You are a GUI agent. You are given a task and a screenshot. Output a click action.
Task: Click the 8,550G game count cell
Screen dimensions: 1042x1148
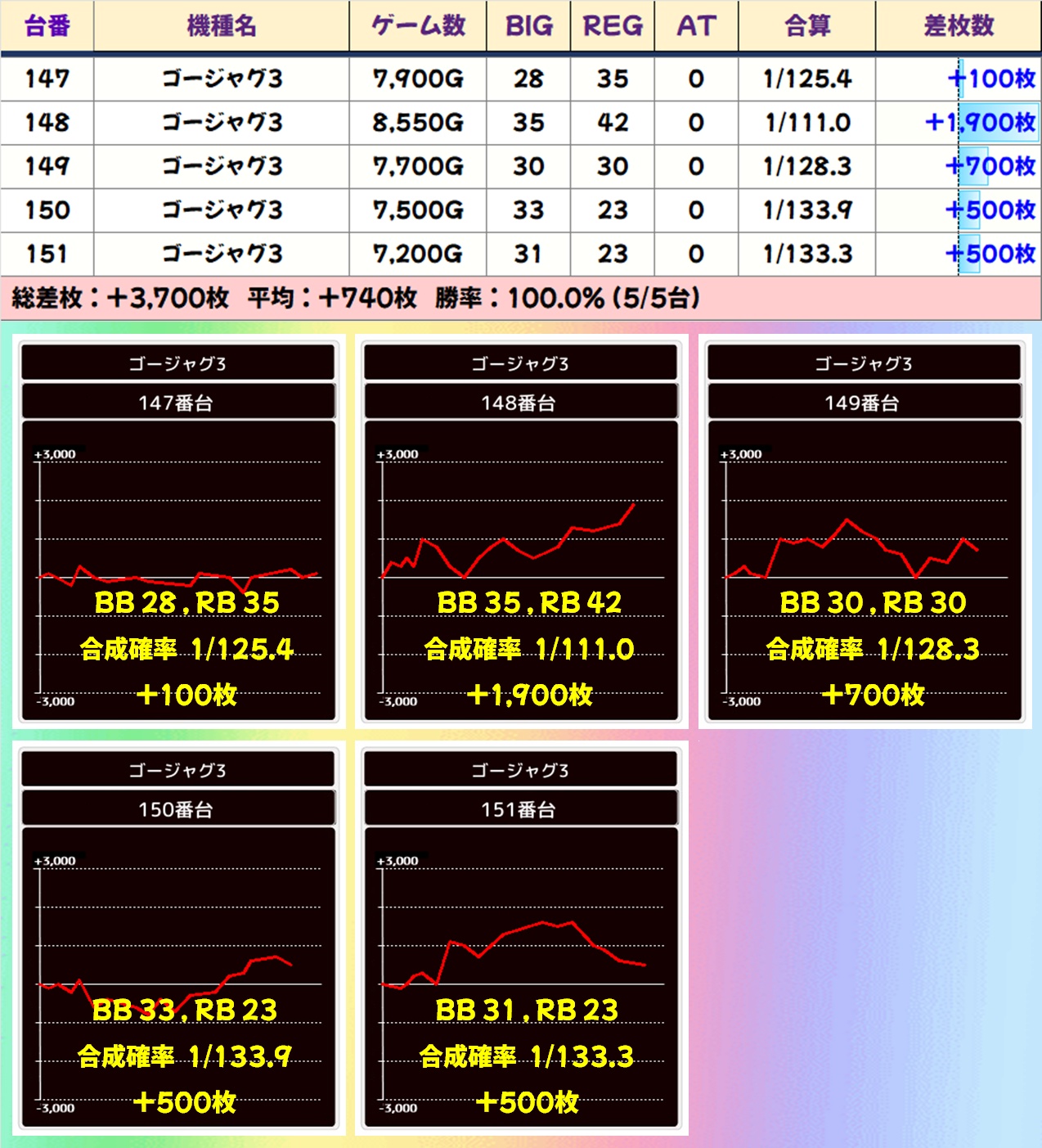click(418, 123)
